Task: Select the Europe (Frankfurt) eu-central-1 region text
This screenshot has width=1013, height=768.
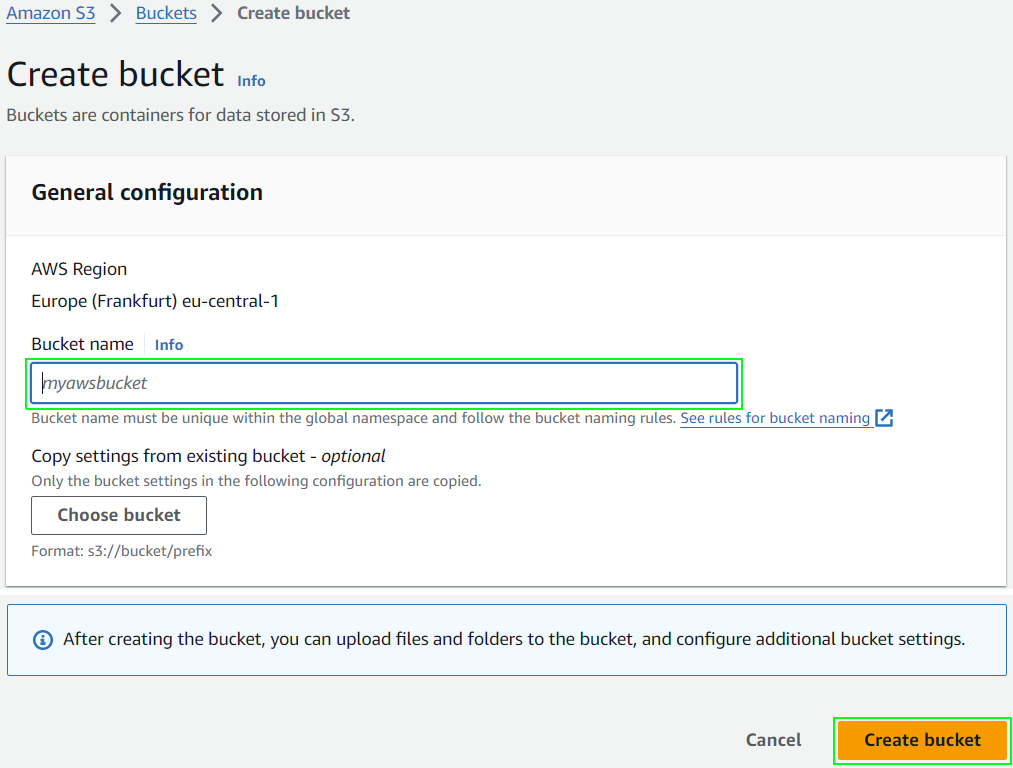Action: (155, 301)
